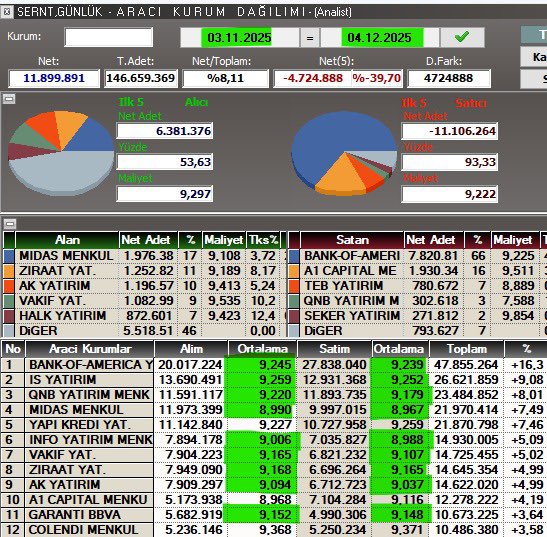Viewport: 547px width, 537px height.
Task: Click the orange swatch for A1 CAPITAL ME
Action: click(x=294, y=271)
